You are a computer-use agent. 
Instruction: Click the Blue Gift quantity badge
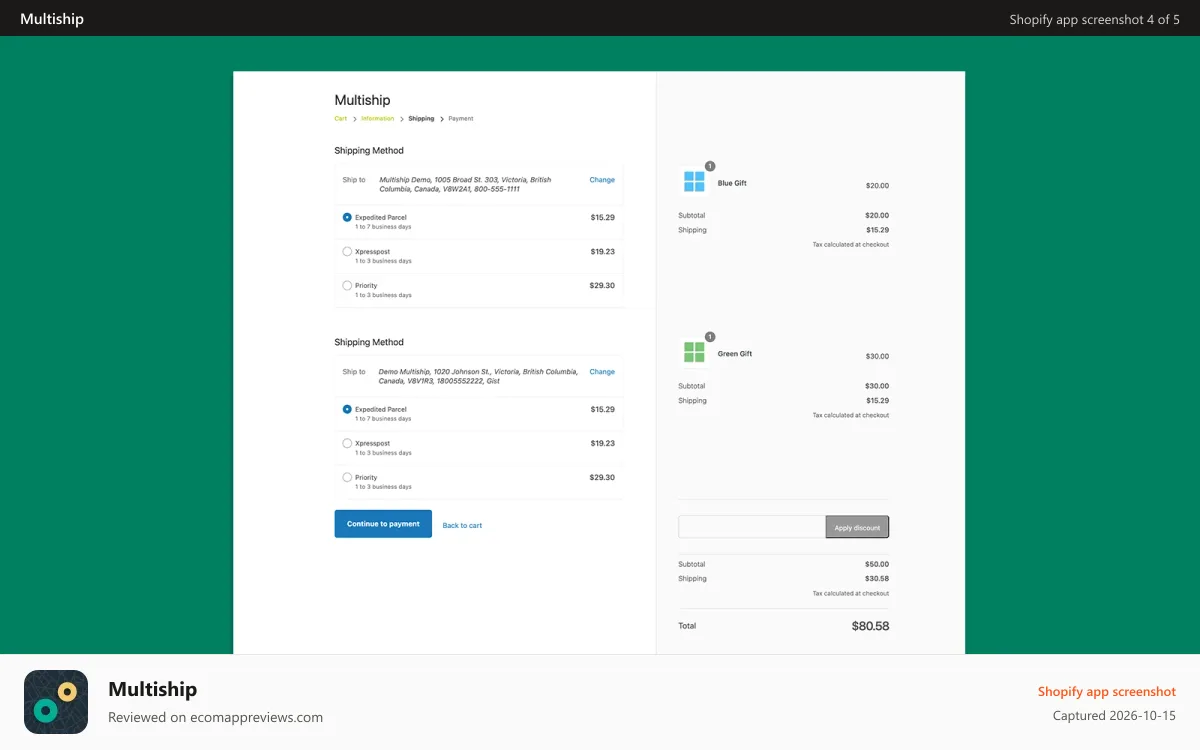click(x=710, y=166)
